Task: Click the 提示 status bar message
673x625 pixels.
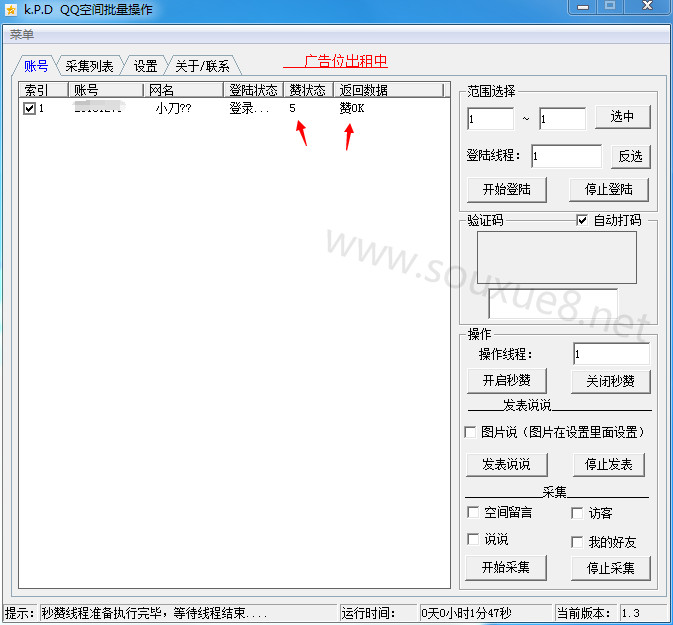Action: 188,613
